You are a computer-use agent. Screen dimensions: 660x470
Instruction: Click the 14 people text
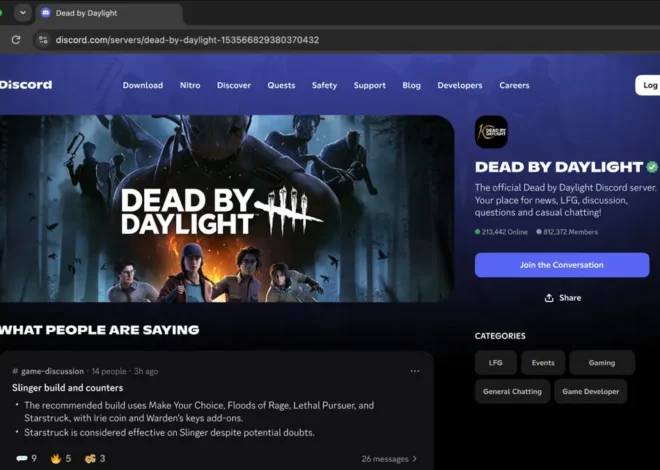pos(109,371)
